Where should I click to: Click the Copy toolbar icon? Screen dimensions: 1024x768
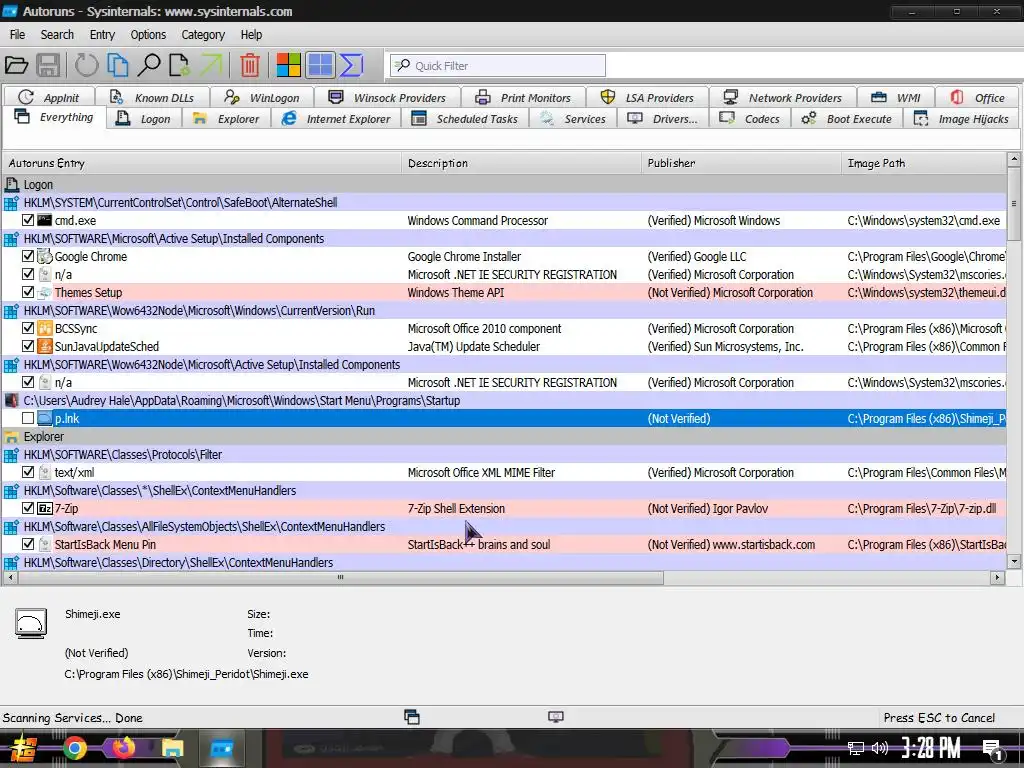pyautogui.click(x=118, y=65)
